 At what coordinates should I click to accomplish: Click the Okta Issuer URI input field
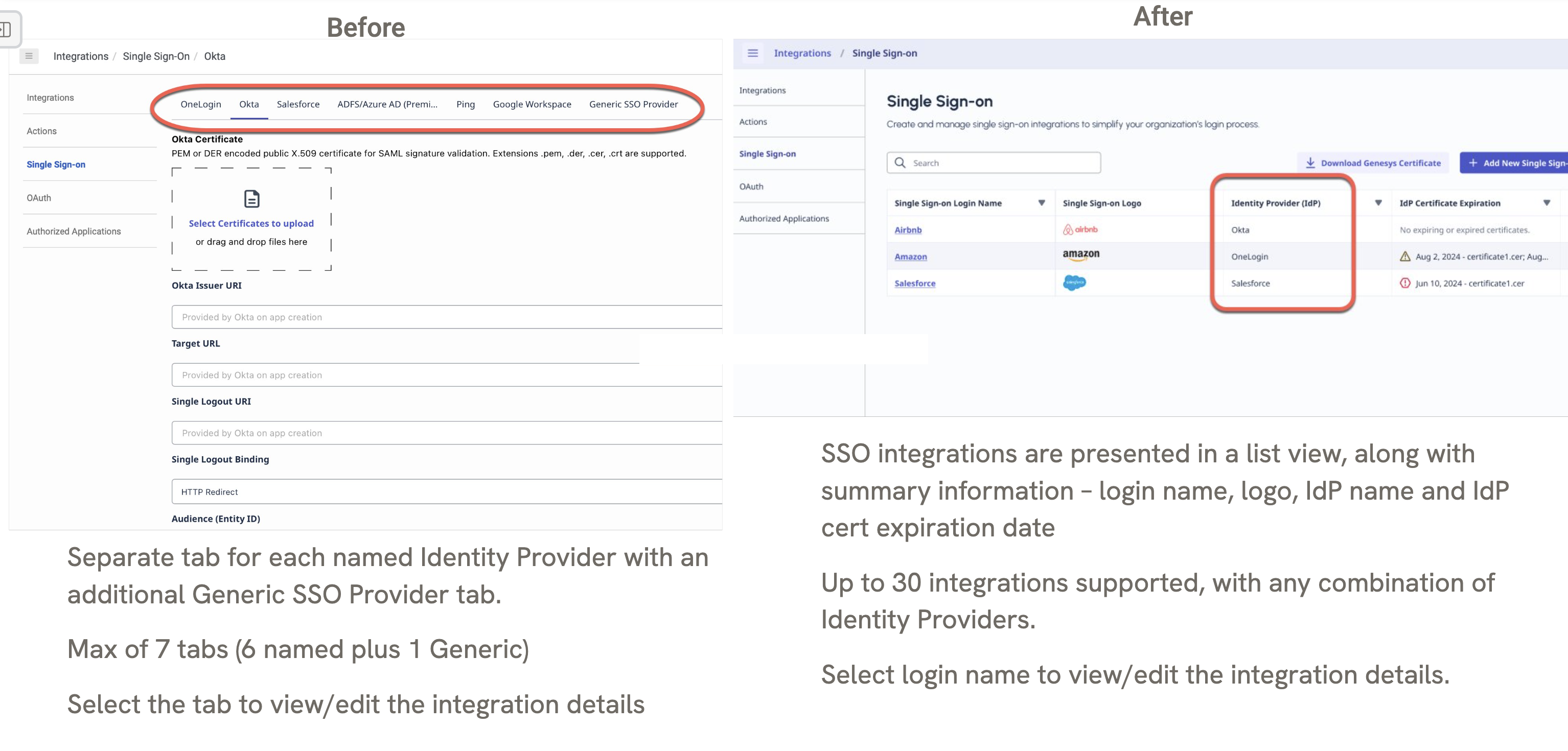click(x=447, y=316)
